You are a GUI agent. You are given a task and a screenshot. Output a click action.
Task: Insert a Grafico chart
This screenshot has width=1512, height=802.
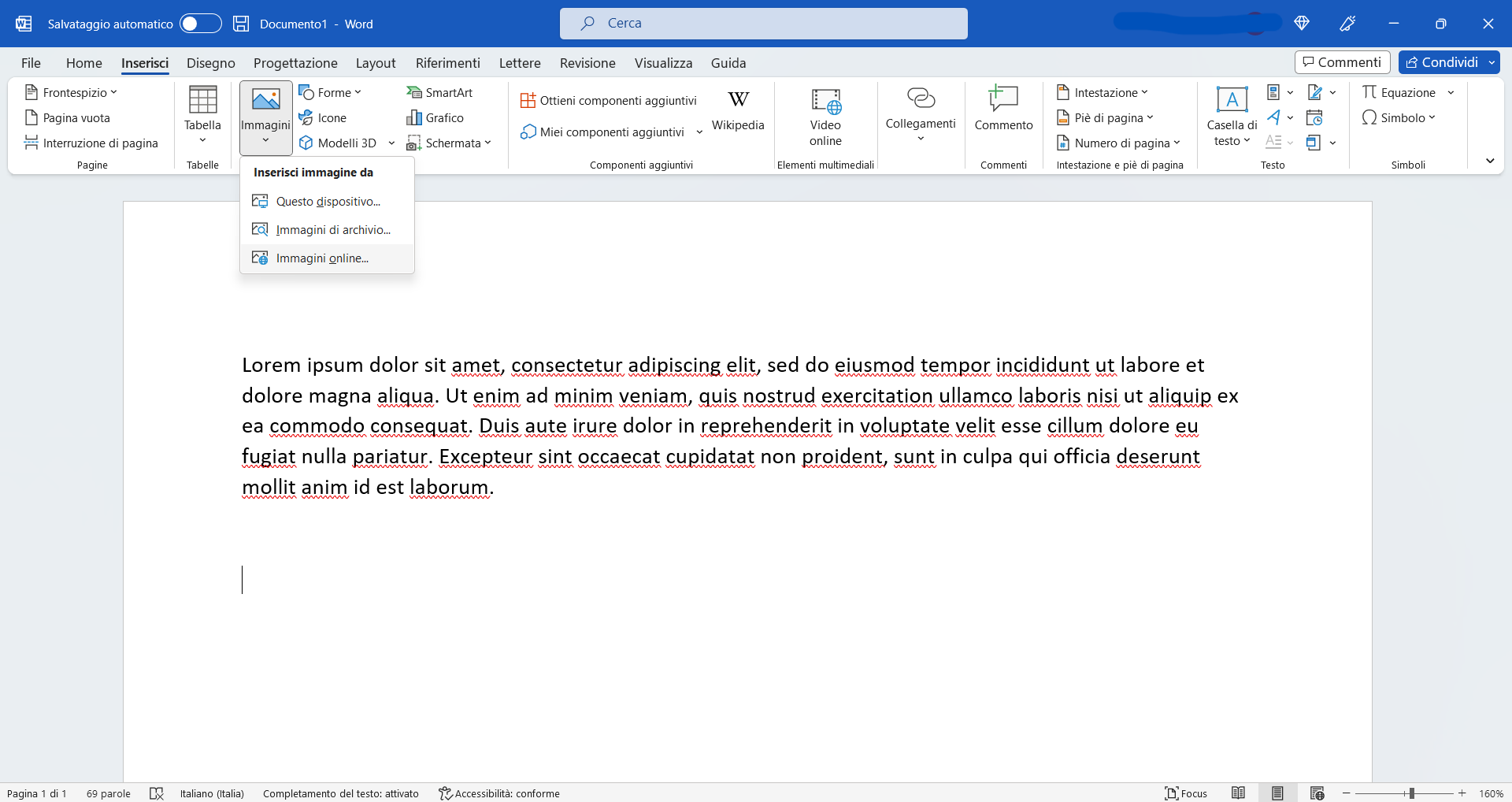click(x=438, y=117)
